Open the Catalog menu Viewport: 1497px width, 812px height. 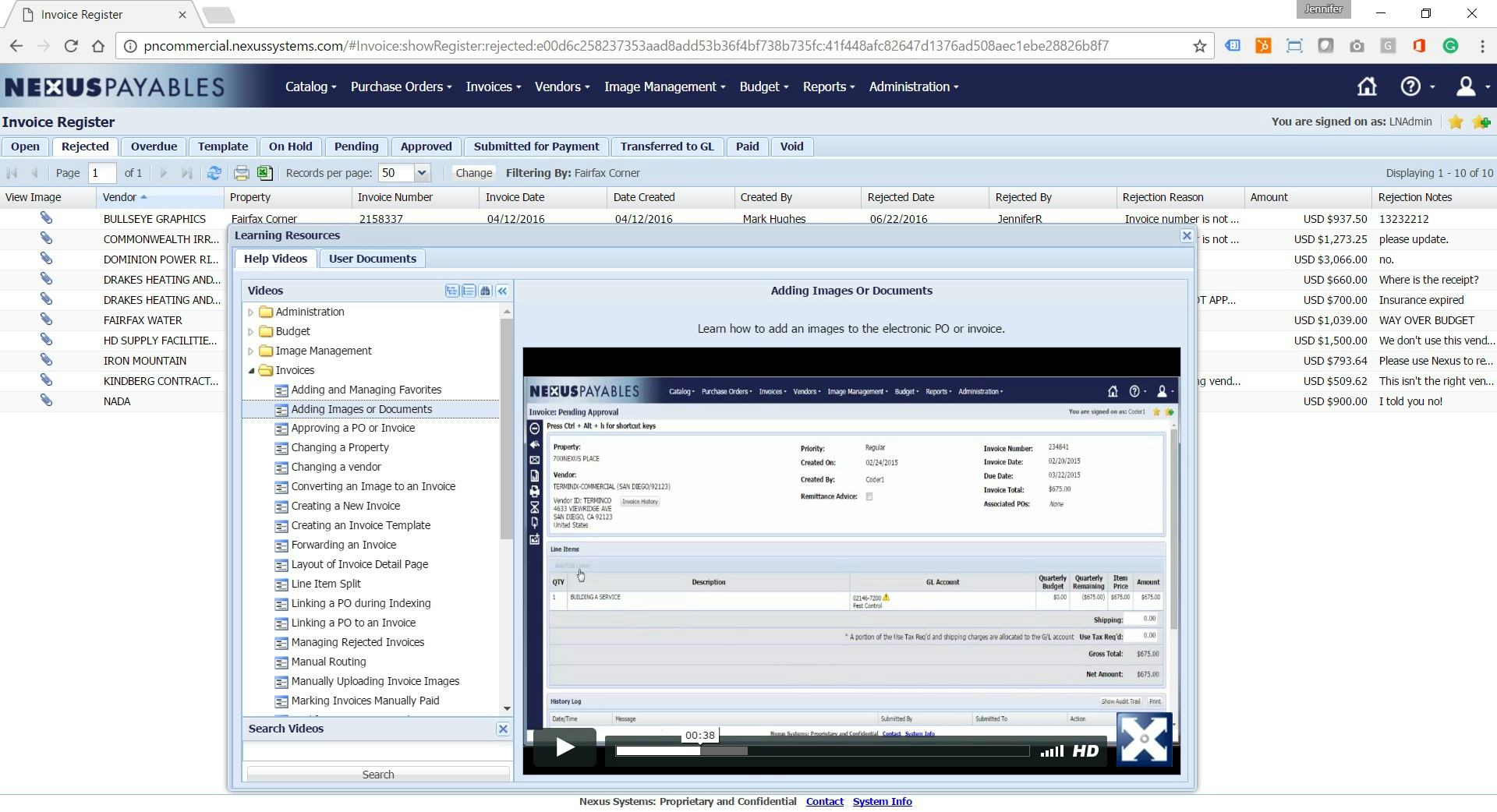310,86
